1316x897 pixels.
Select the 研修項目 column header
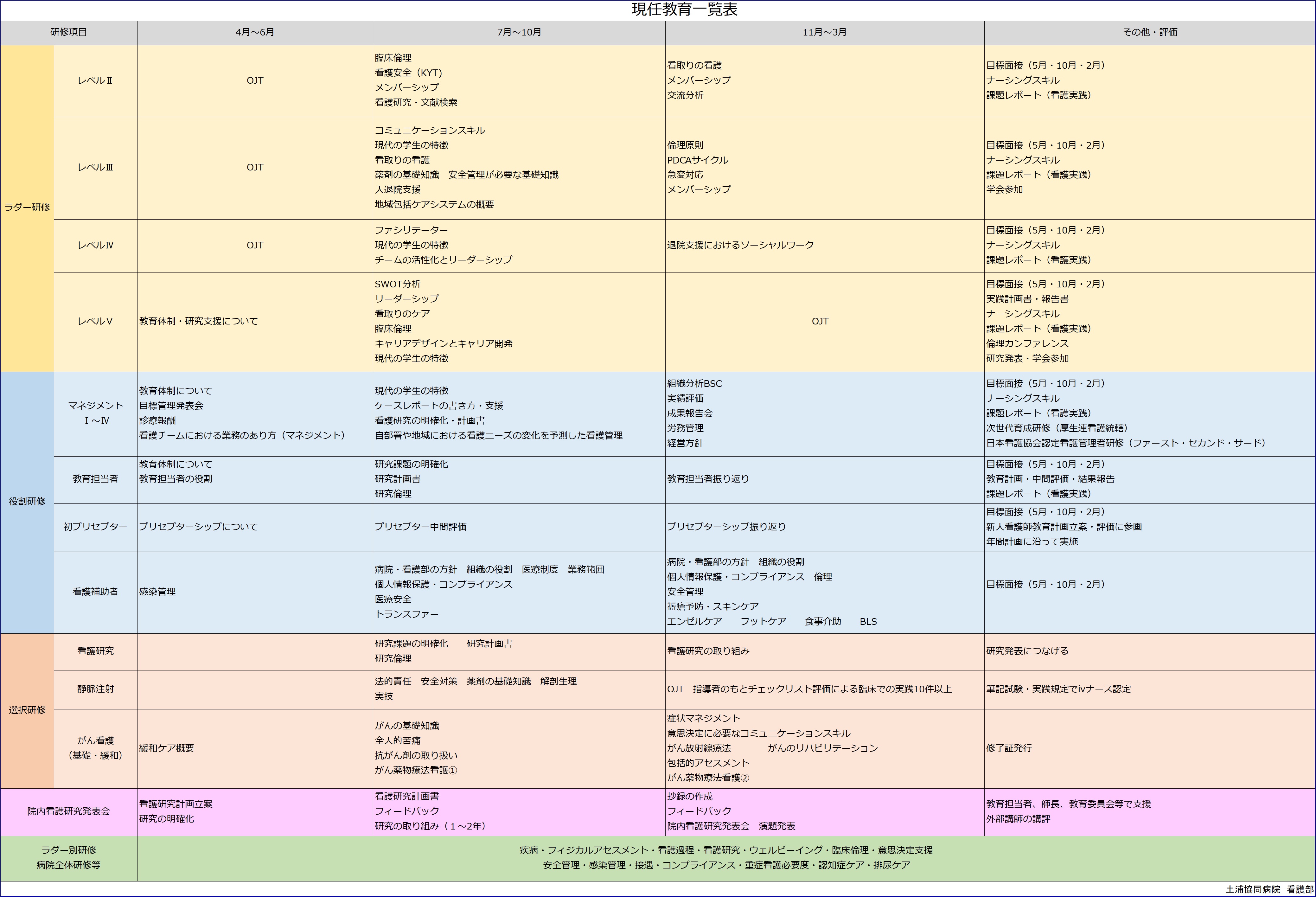pyautogui.click(x=69, y=32)
